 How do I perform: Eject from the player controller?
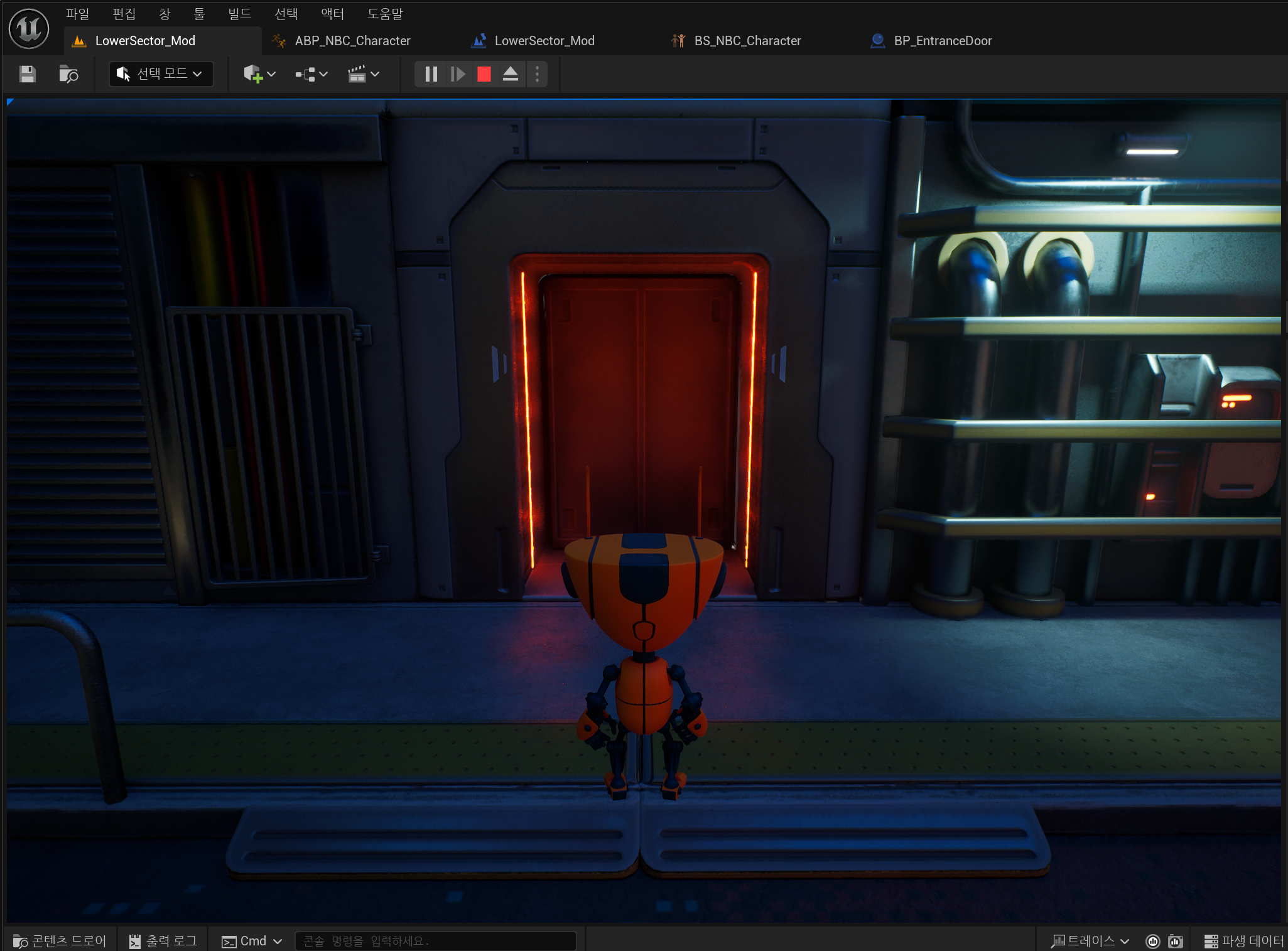tap(510, 74)
